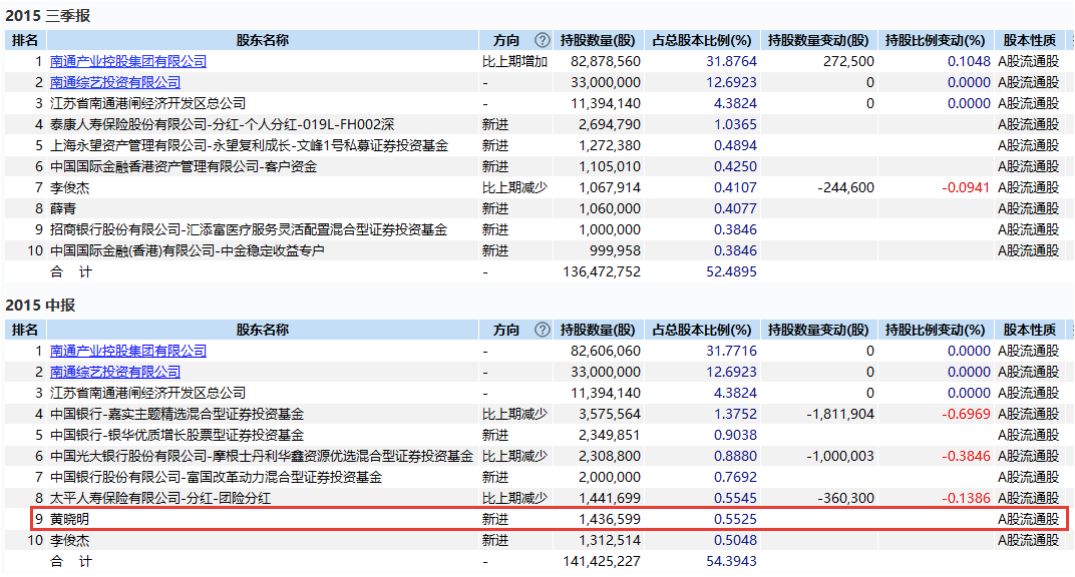Image resolution: width=1075 pixels, height=577 pixels.
Task: Open 南通综艺投资有限公司 link in 2015 三季报 table
Action: click(x=115, y=82)
